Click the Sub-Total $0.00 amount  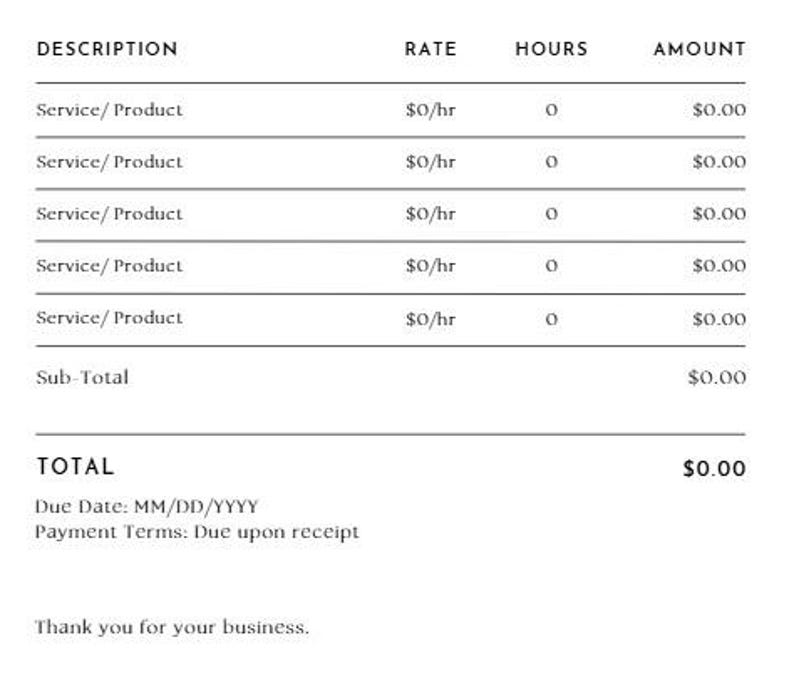click(x=717, y=377)
